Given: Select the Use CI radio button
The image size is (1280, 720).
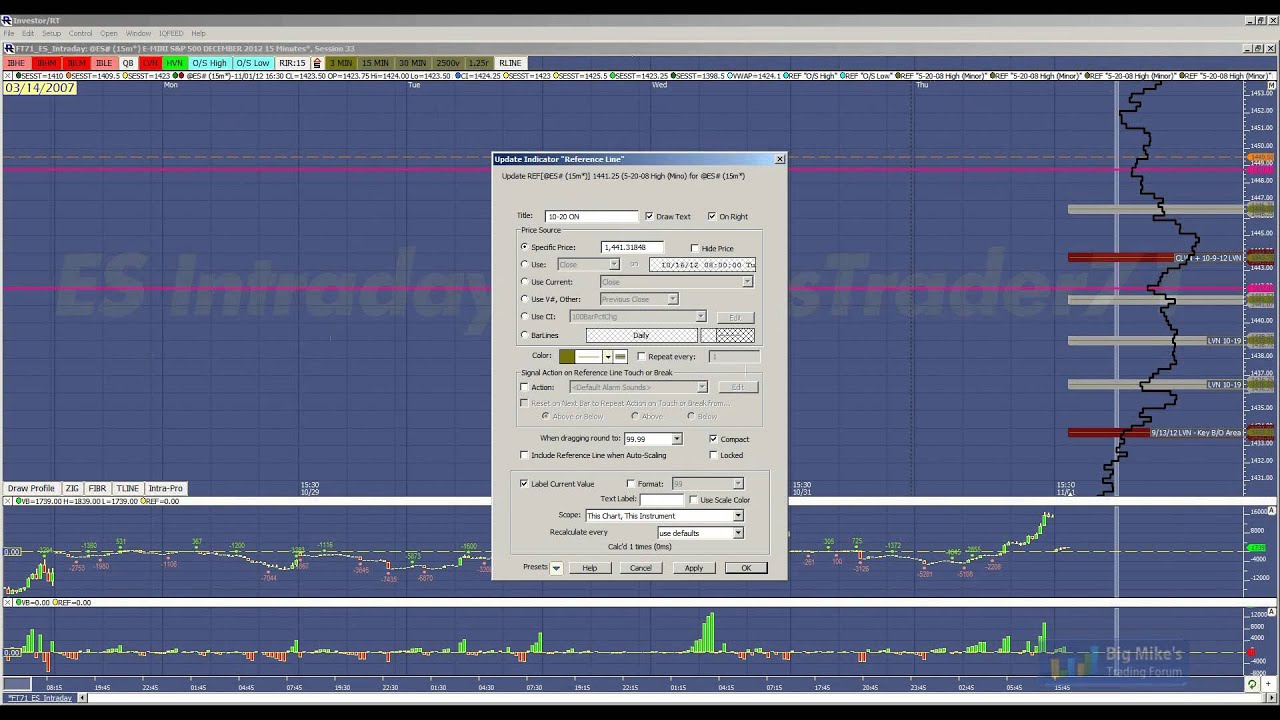Looking at the screenshot, I should 524,317.
